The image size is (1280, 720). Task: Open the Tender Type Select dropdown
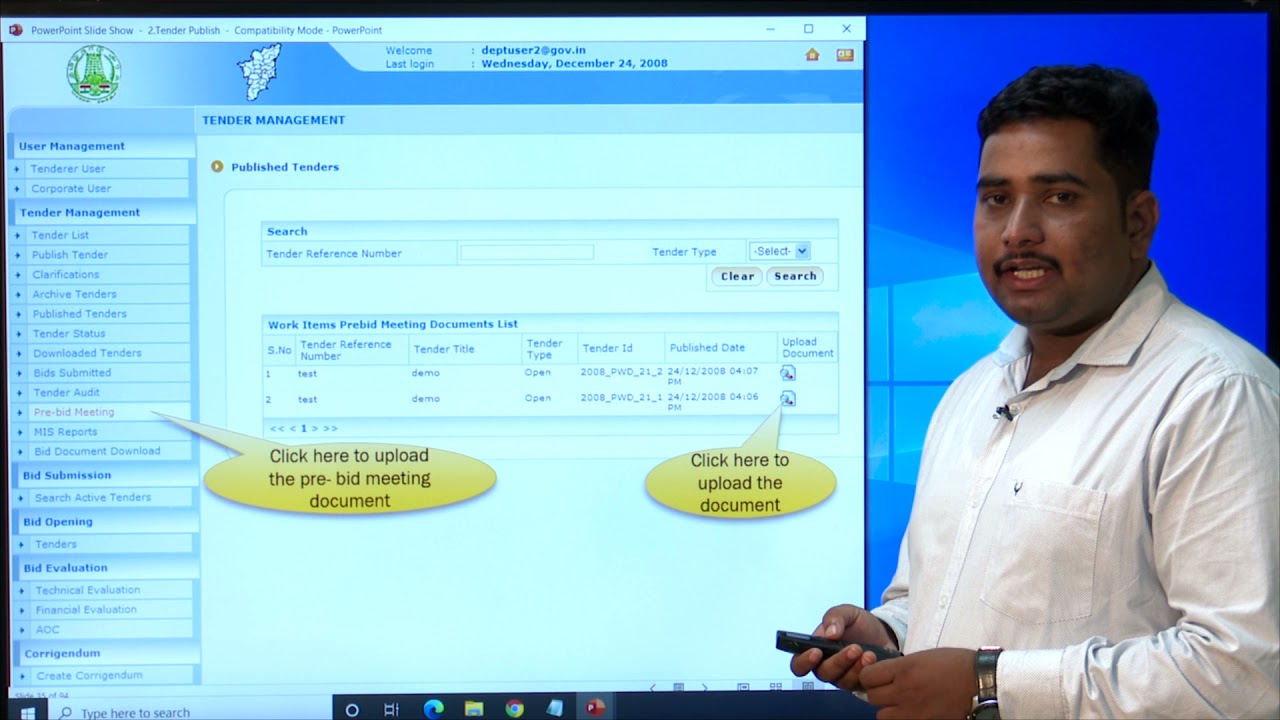click(x=780, y=251)
